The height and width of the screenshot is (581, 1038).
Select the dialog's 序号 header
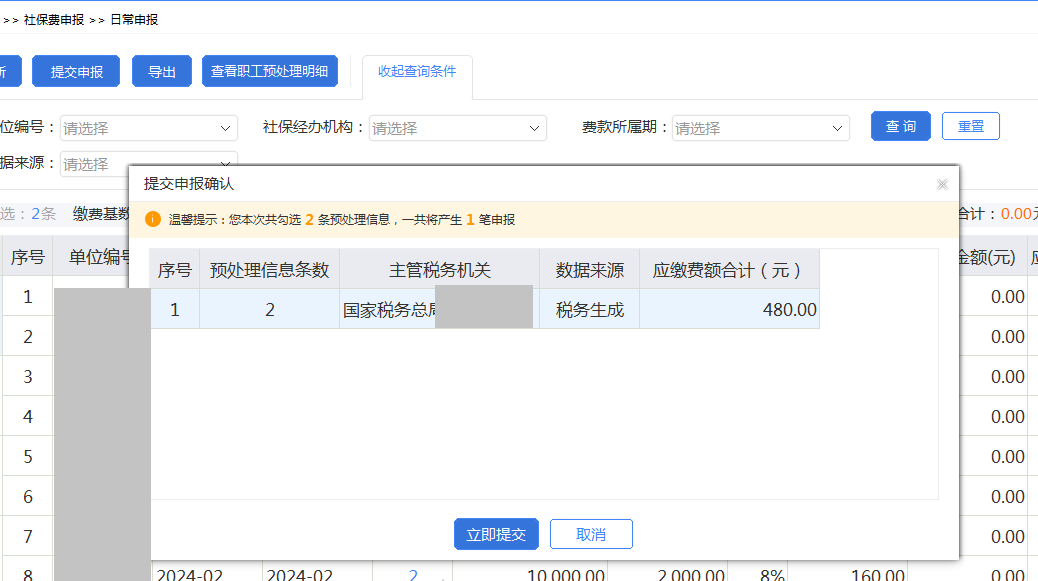click(175, 270)
